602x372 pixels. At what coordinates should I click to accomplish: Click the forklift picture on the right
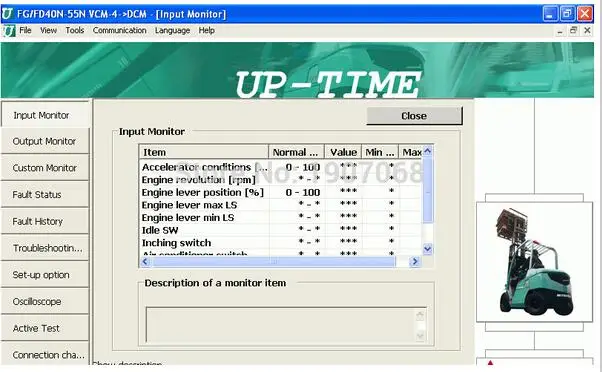tap(534, 262)
